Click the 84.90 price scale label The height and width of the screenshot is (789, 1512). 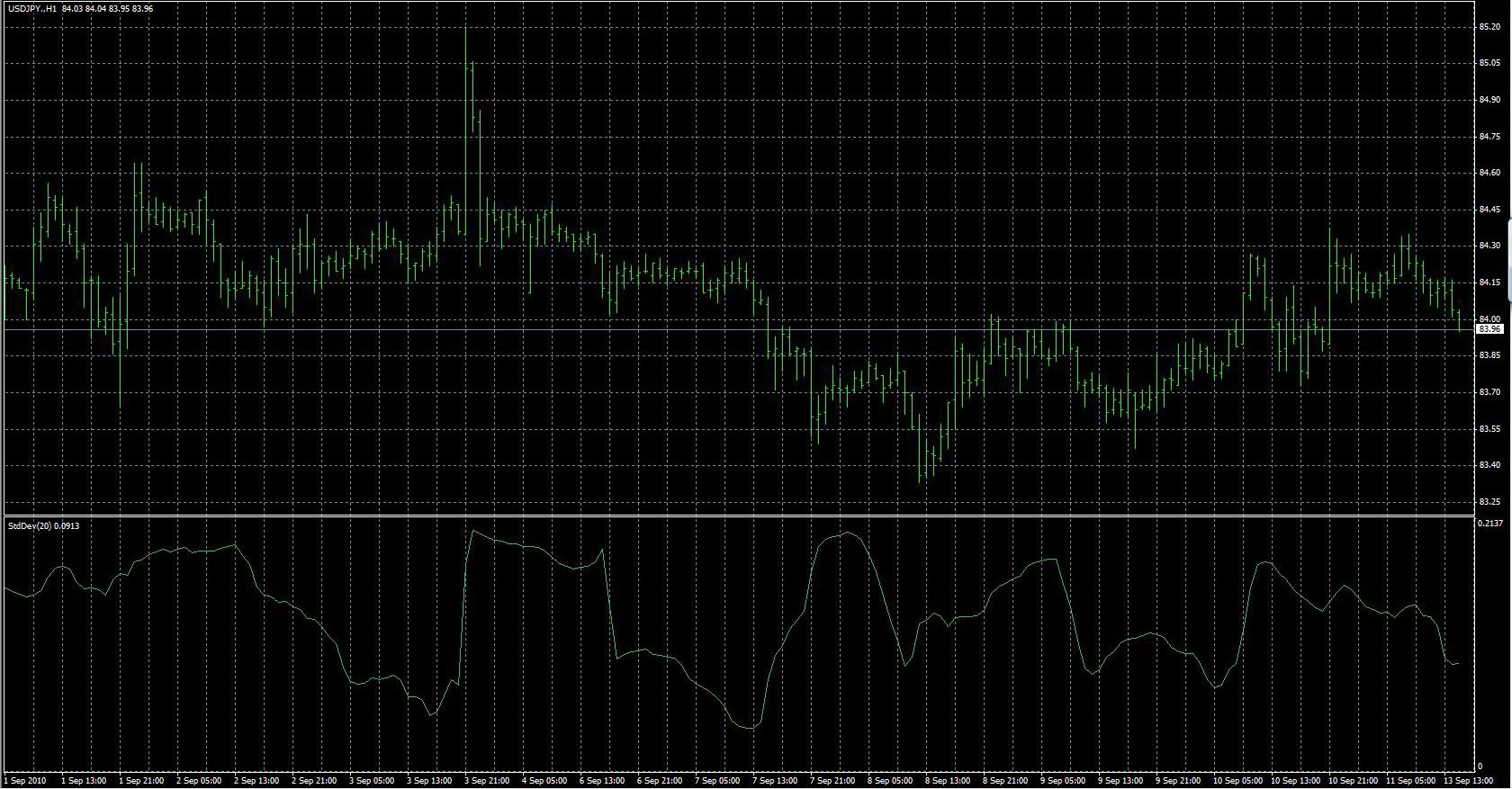1489,100
